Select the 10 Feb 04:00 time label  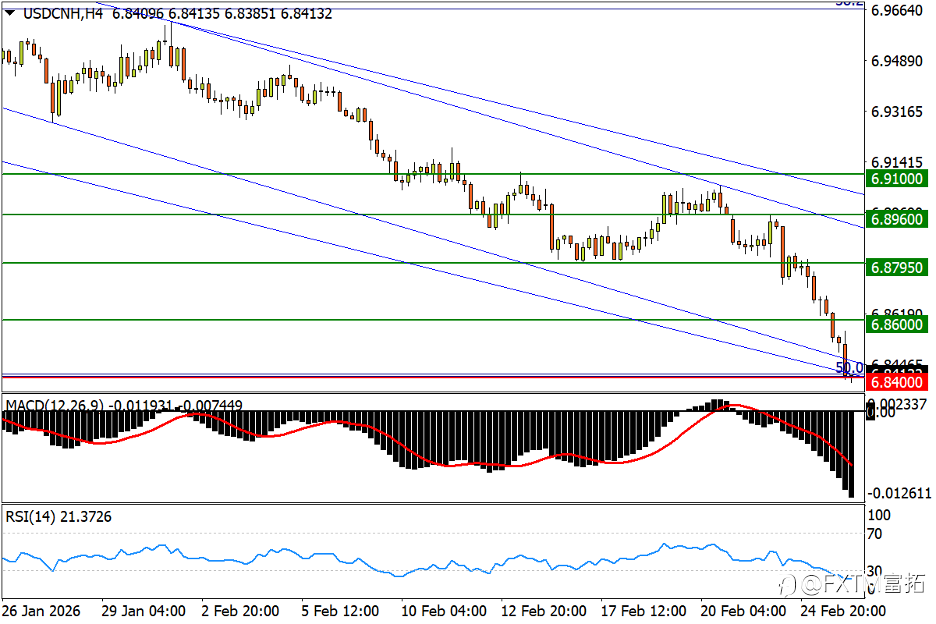point(444,611)
